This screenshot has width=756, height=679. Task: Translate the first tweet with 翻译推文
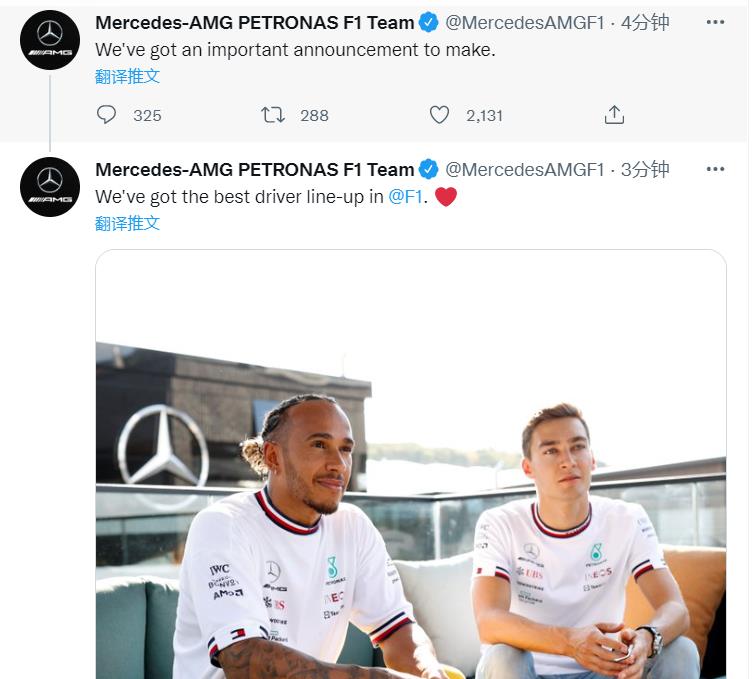pos(127,76)
